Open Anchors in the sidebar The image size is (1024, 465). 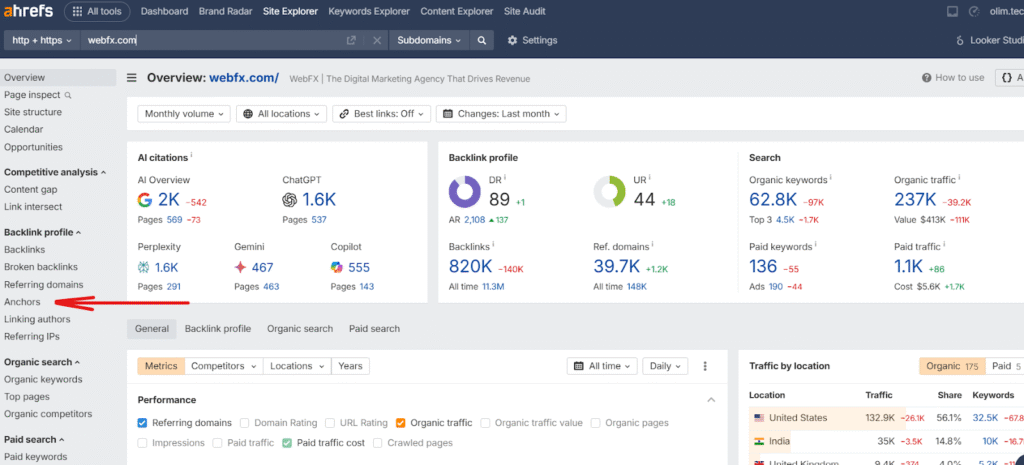point(21,301)
